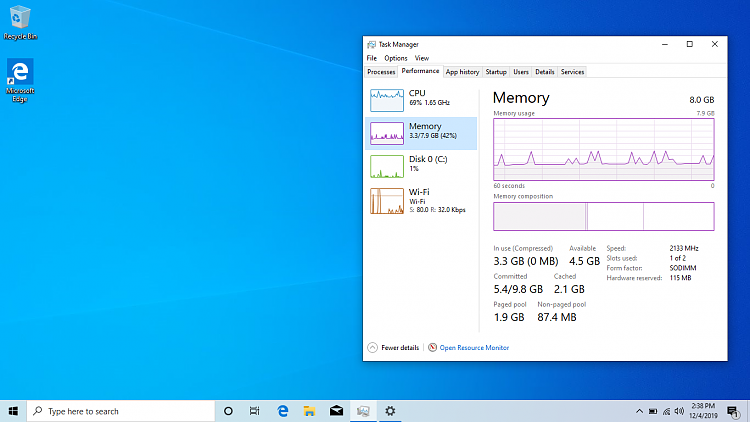Open the Mail app from the taskbar
The width and height of the screenshot is (750, 422).
pos(336,411)
